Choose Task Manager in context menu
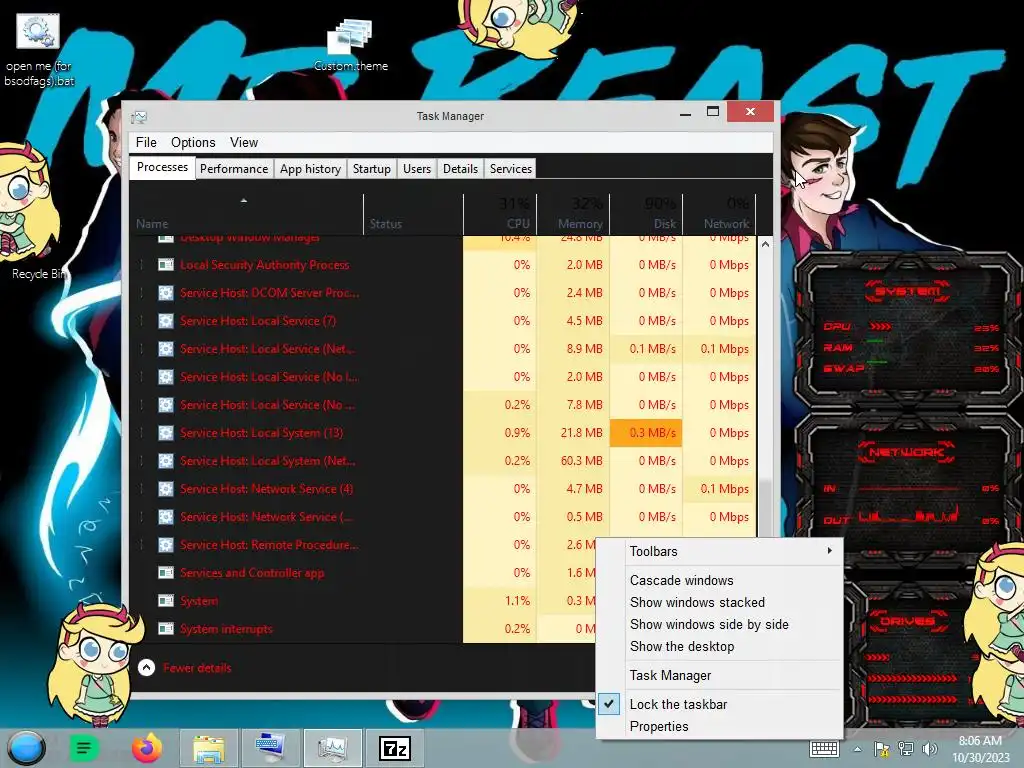 pos(719,675)
